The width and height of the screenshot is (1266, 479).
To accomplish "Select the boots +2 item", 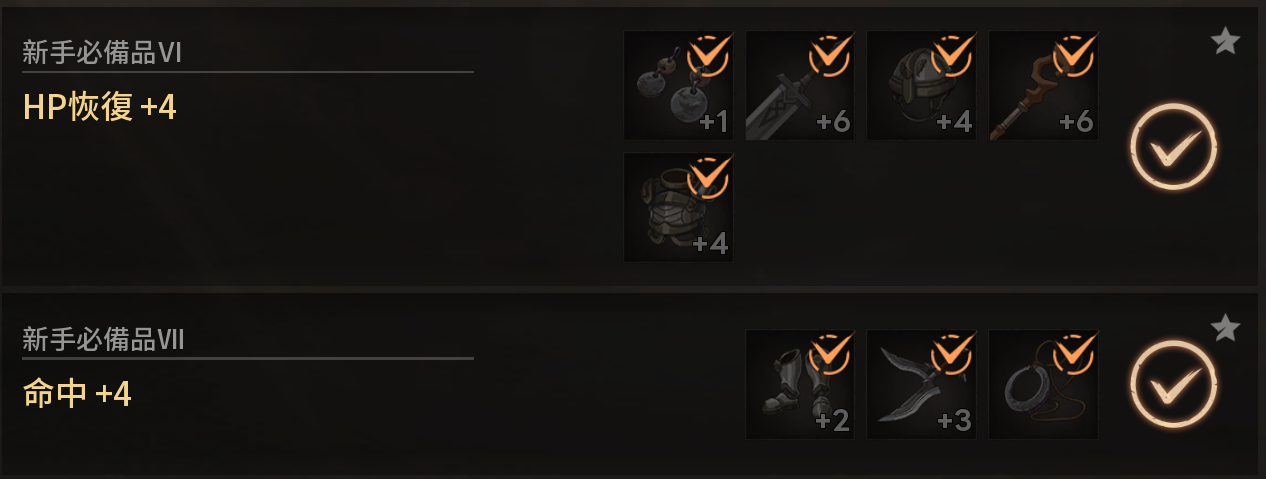I will point(800,385).
